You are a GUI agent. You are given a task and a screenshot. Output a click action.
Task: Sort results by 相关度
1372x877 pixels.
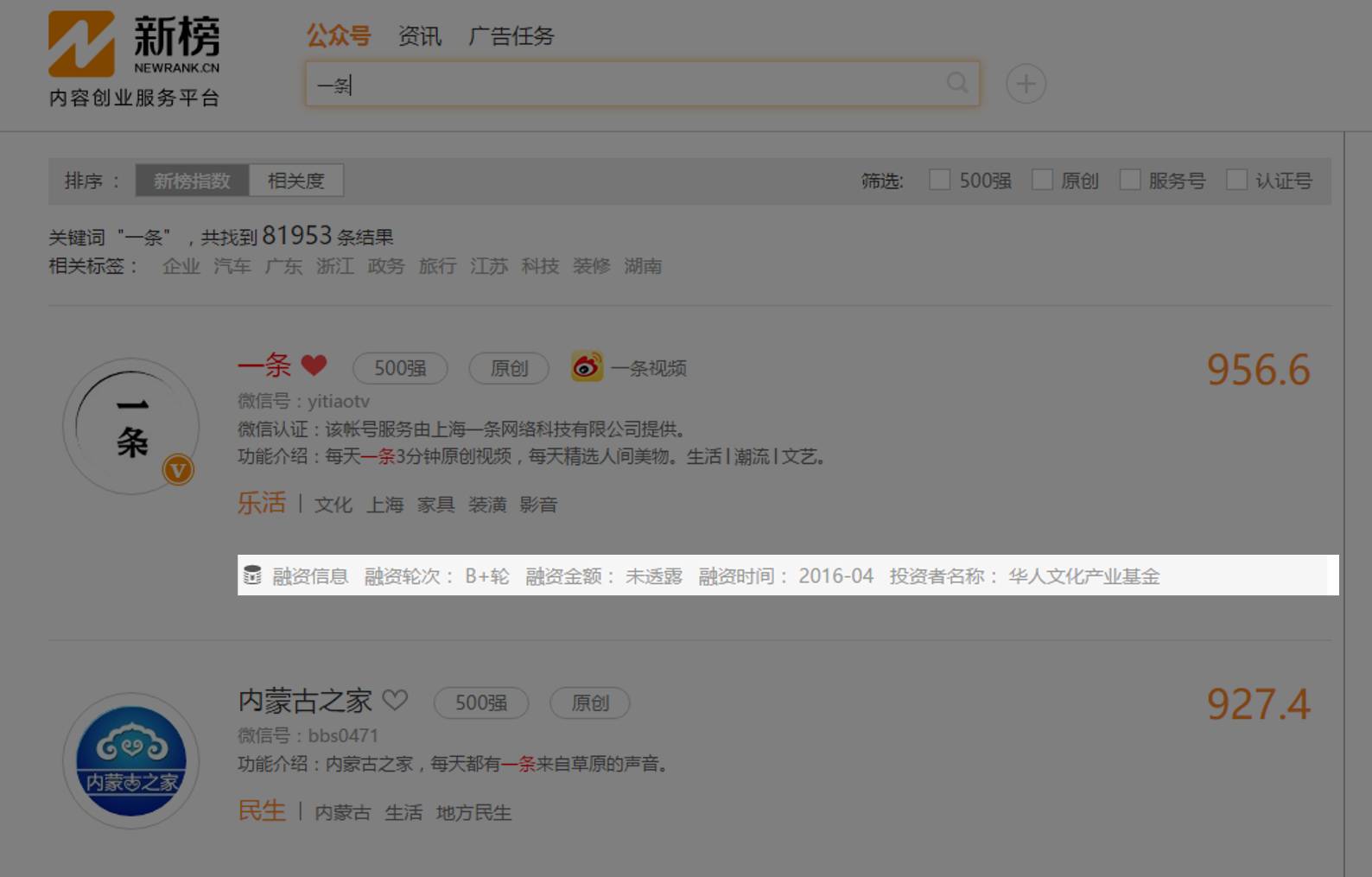pos(295,181)
